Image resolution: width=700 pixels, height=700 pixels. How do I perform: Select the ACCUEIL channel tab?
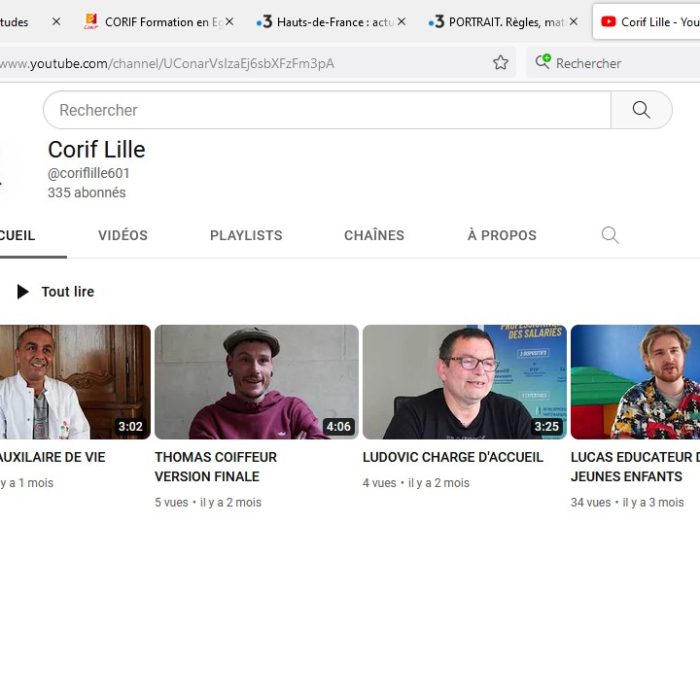point(17,235)
